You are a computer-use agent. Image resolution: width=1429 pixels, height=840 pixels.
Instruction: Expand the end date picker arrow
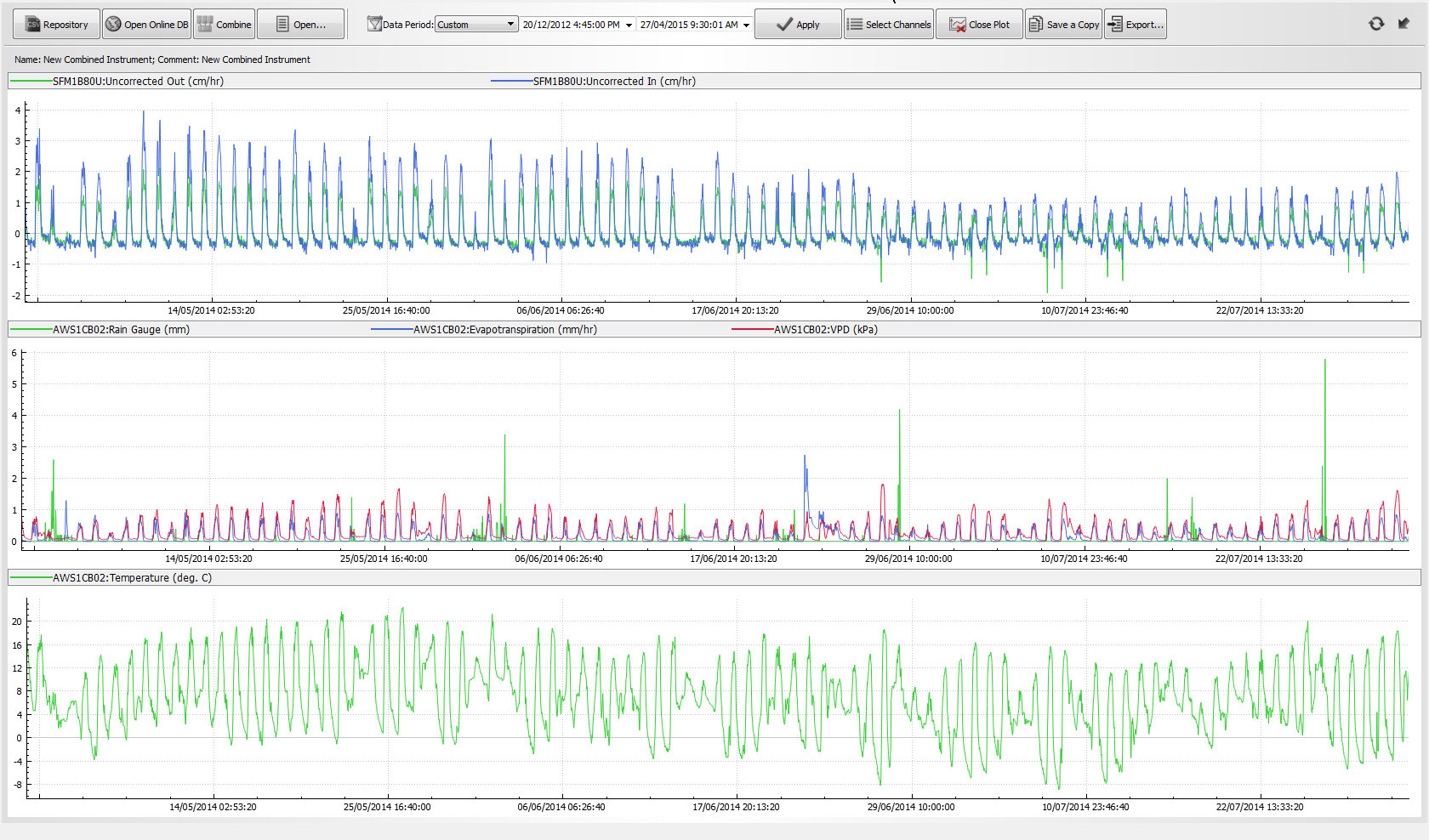click(x=746, y=26)
